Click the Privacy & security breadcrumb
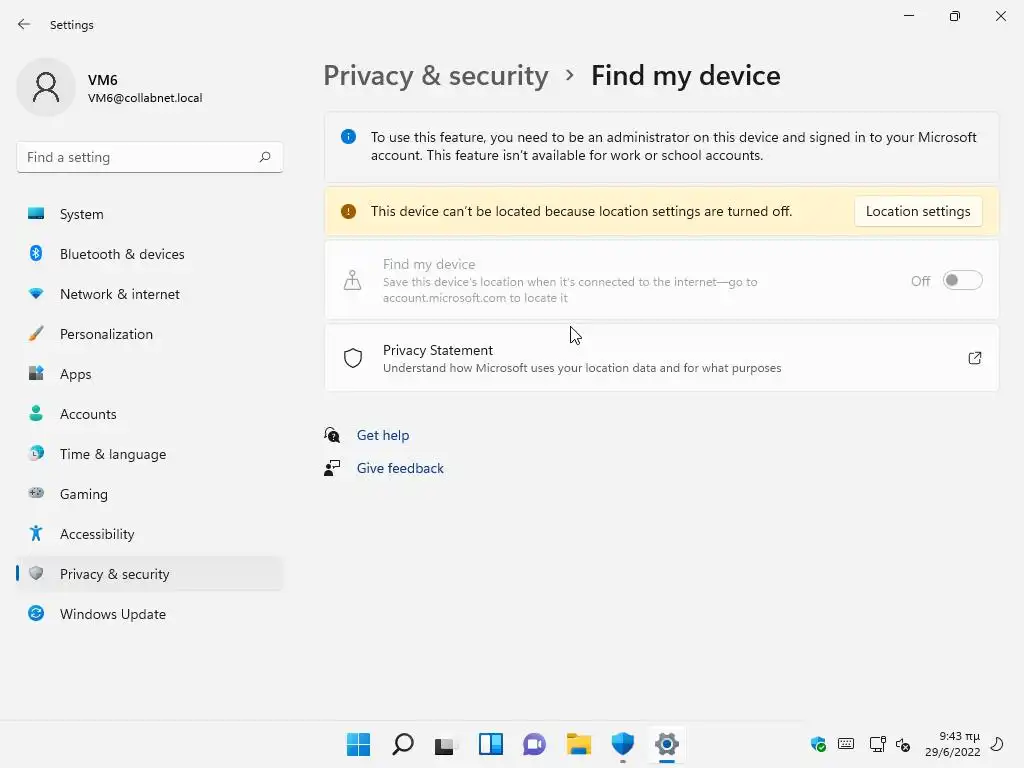Viewport: 1024px width, 768px height. tap(436, 76)
